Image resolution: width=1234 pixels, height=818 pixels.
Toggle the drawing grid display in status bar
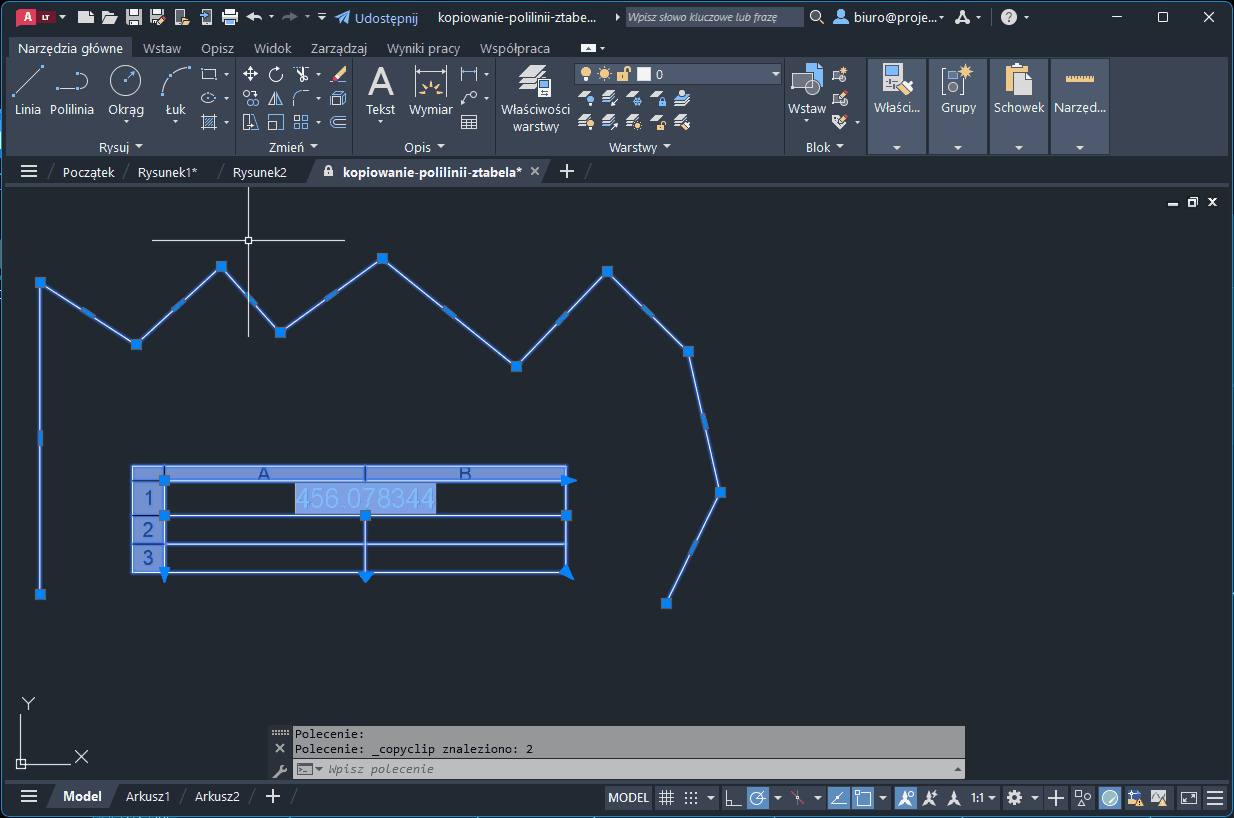[x=667, y=798]
